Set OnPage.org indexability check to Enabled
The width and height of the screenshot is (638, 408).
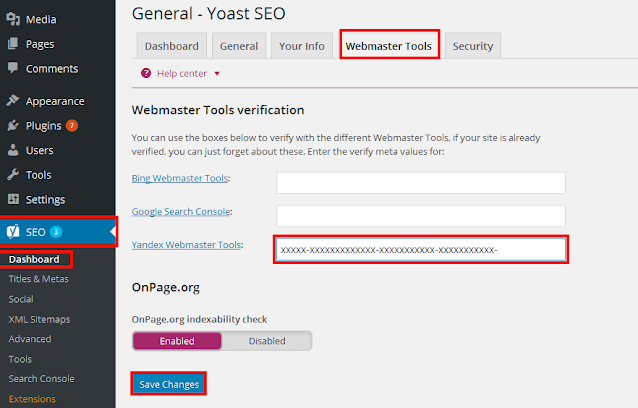(177, 341)
